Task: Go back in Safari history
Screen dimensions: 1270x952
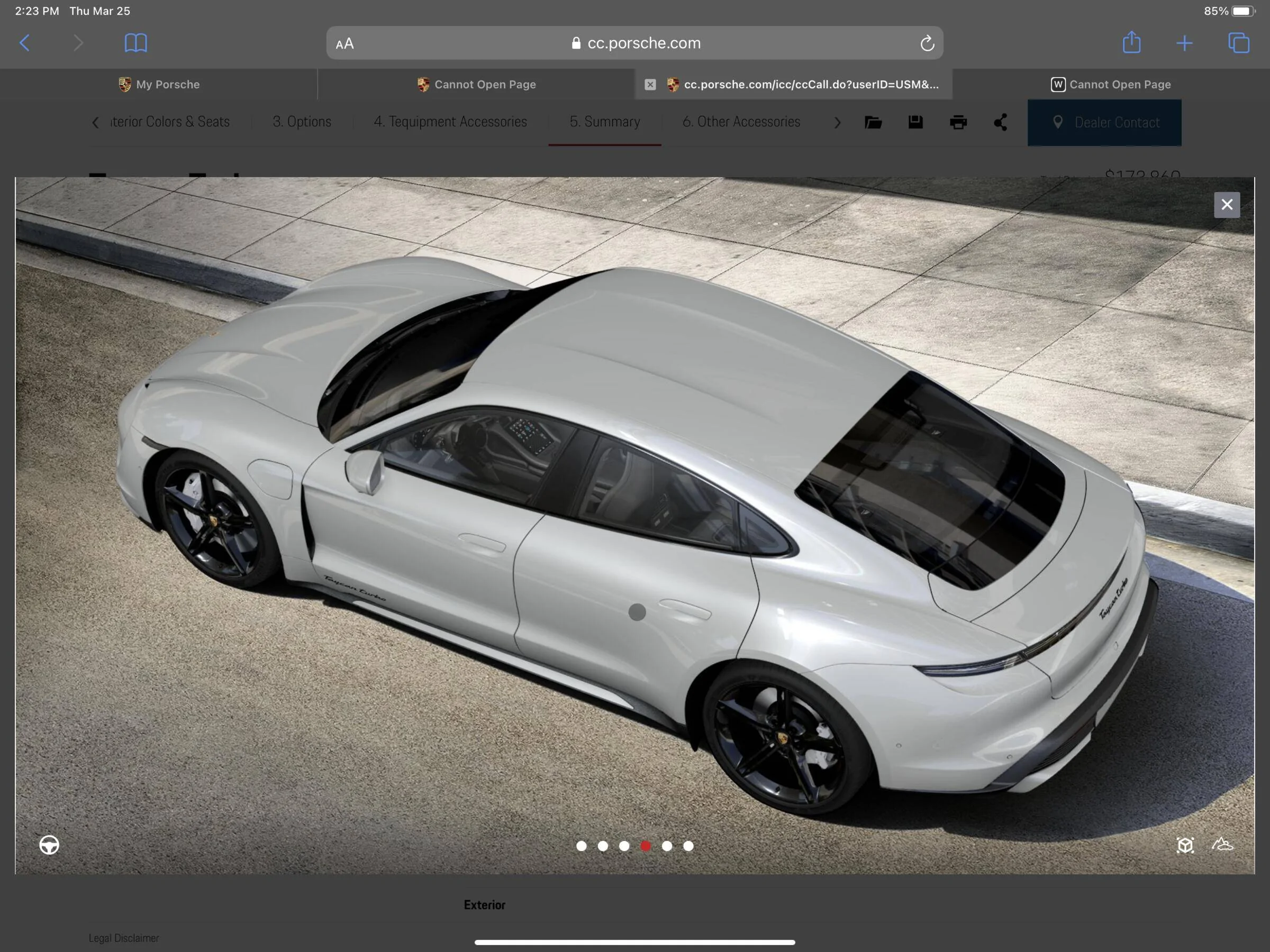Action: pyautogui.click(x=25, y=43)
